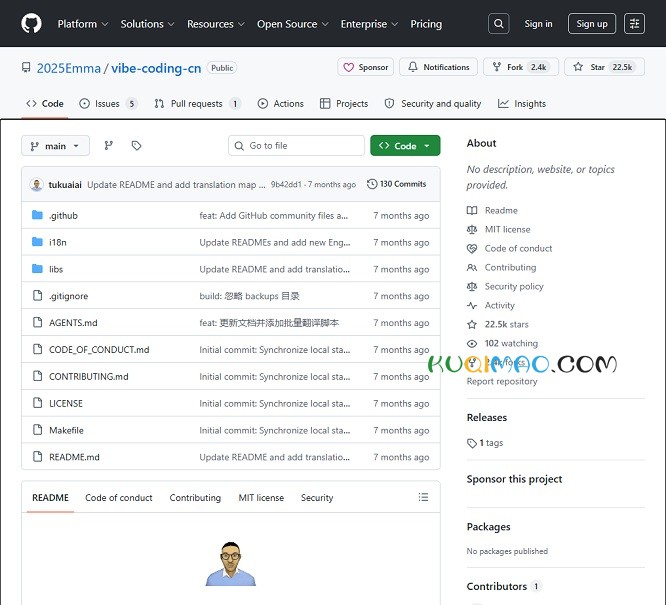The height and width of the screenshot is (605, 666).
Task: Open CODE_OF_CONDUCT.md in file list
Action: click(99, 350)
